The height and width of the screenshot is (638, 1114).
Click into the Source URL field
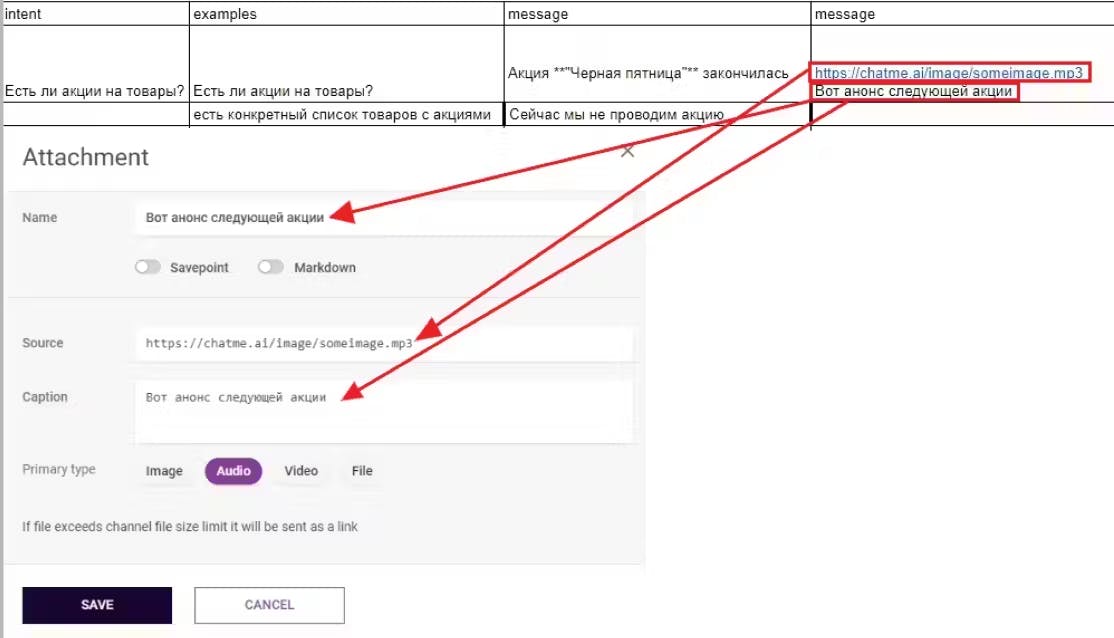[383, 343]
